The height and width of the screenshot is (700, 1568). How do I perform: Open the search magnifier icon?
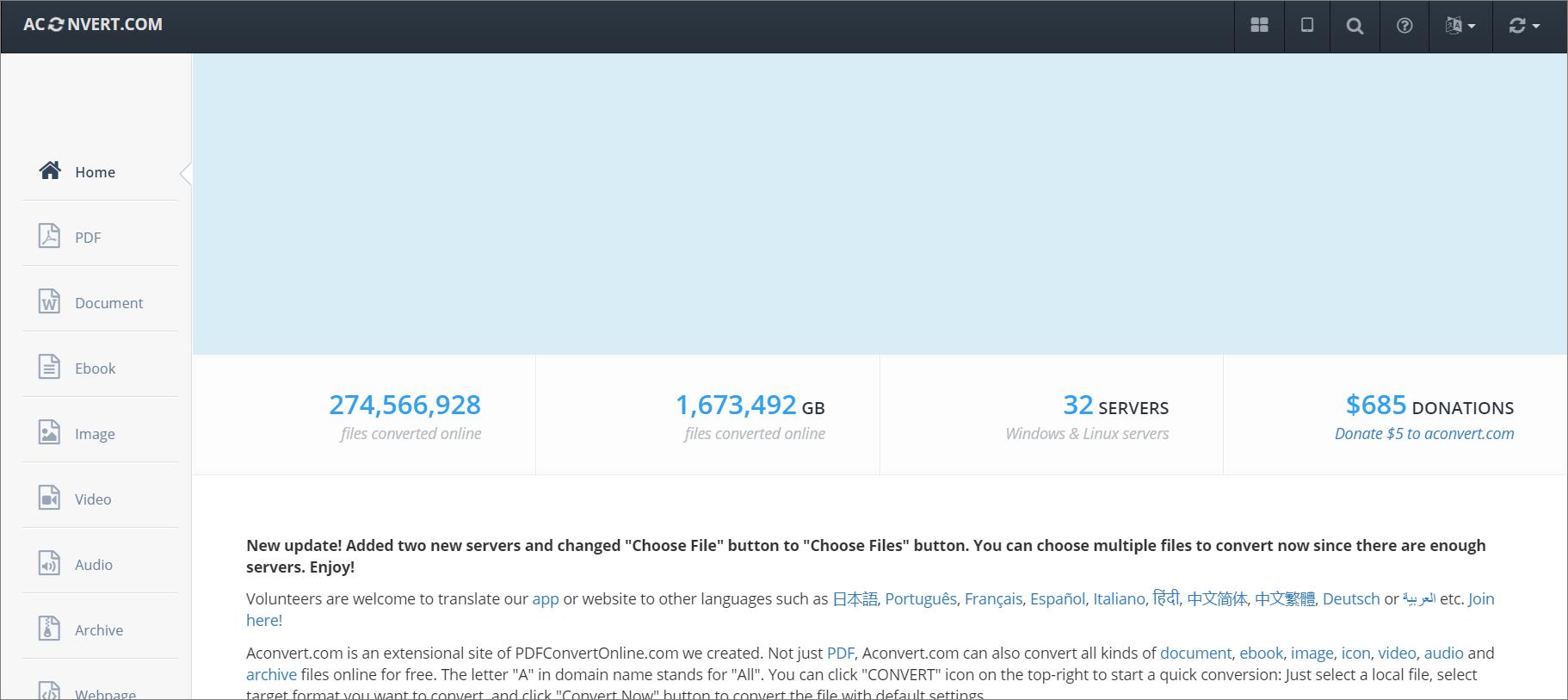point(1355,26)
